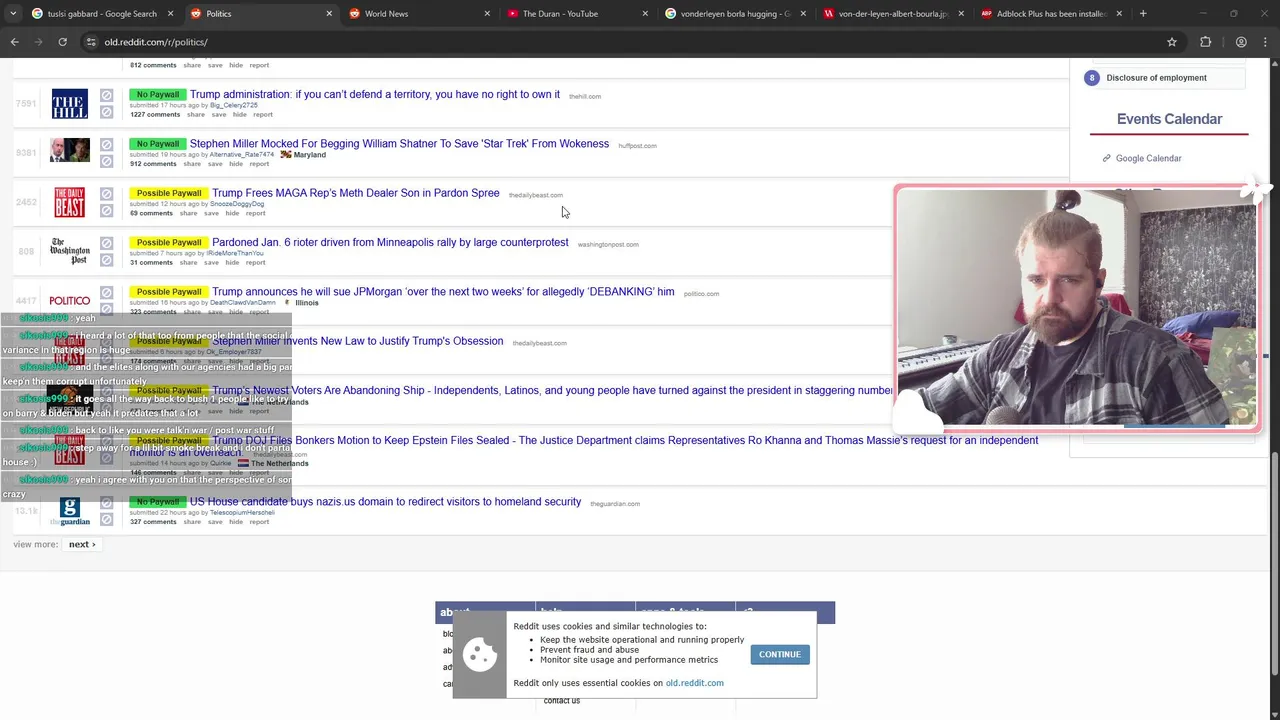Click the huffpost.com domain link
This screenshot has height=720, width=1280.
click(637, 146)
